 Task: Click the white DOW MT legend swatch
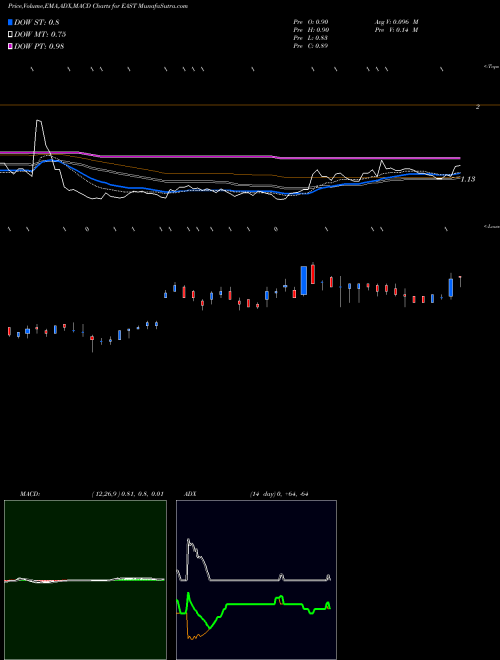click(11, 34)
